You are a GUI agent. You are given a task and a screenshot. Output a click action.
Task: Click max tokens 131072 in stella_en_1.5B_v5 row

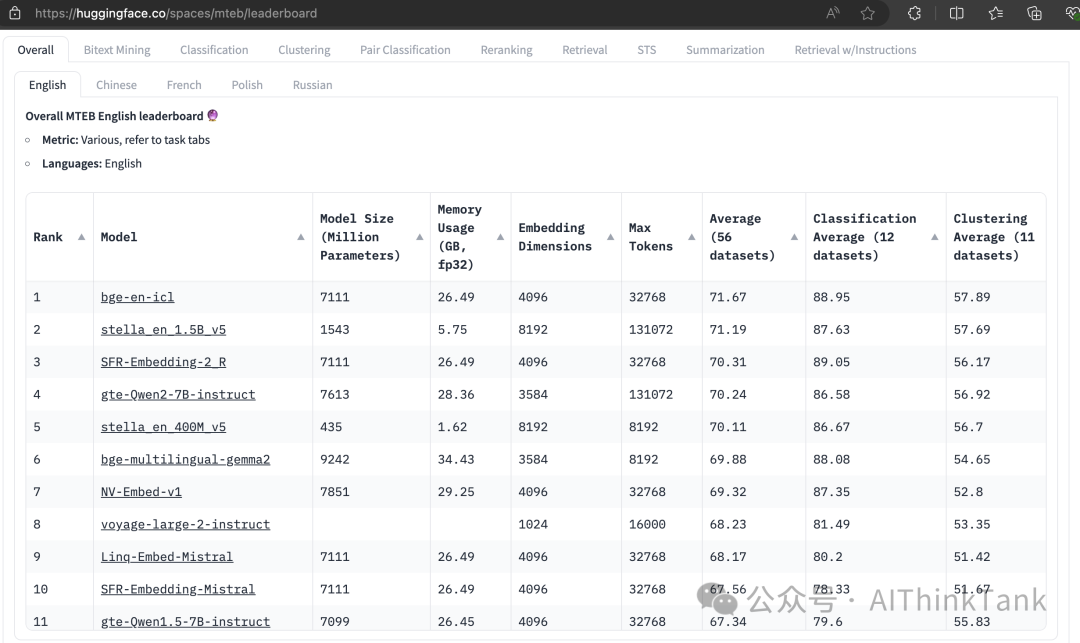[651, 330]
